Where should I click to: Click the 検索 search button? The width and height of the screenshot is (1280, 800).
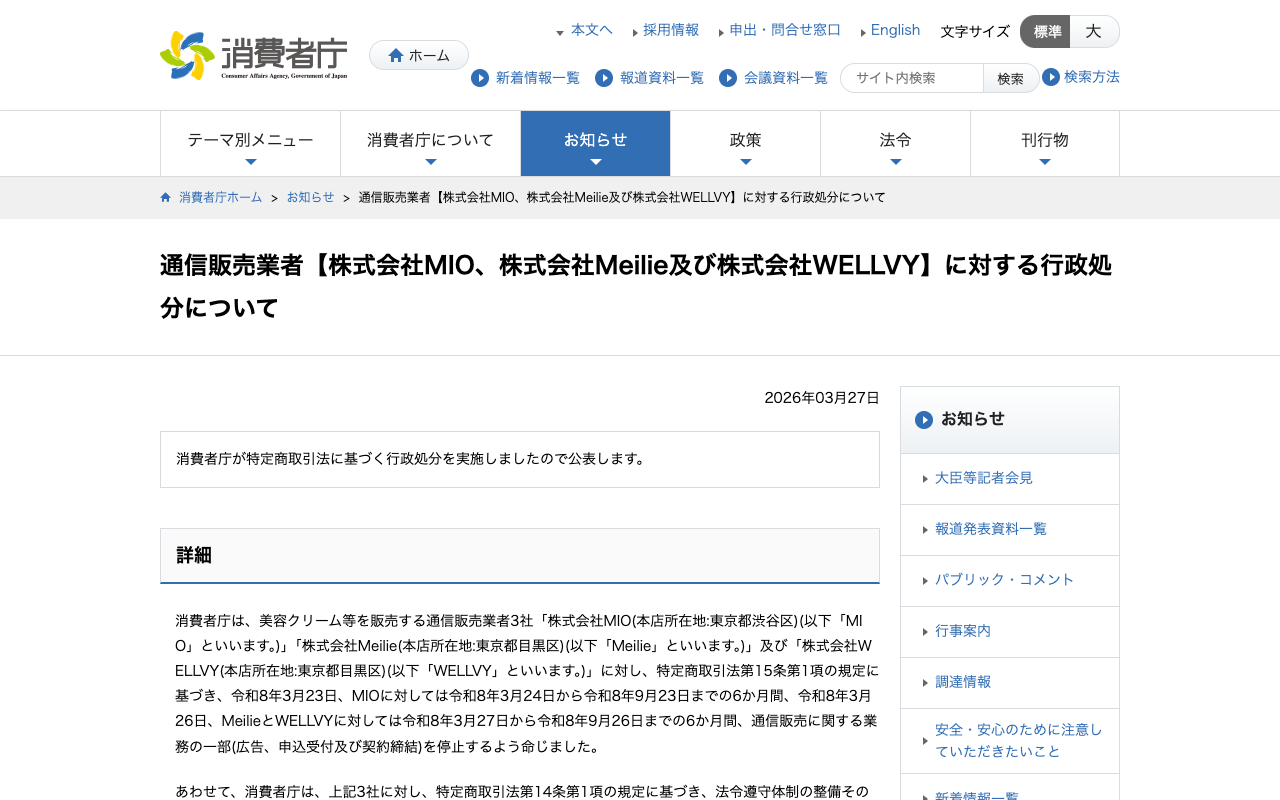click(1011, 78)
